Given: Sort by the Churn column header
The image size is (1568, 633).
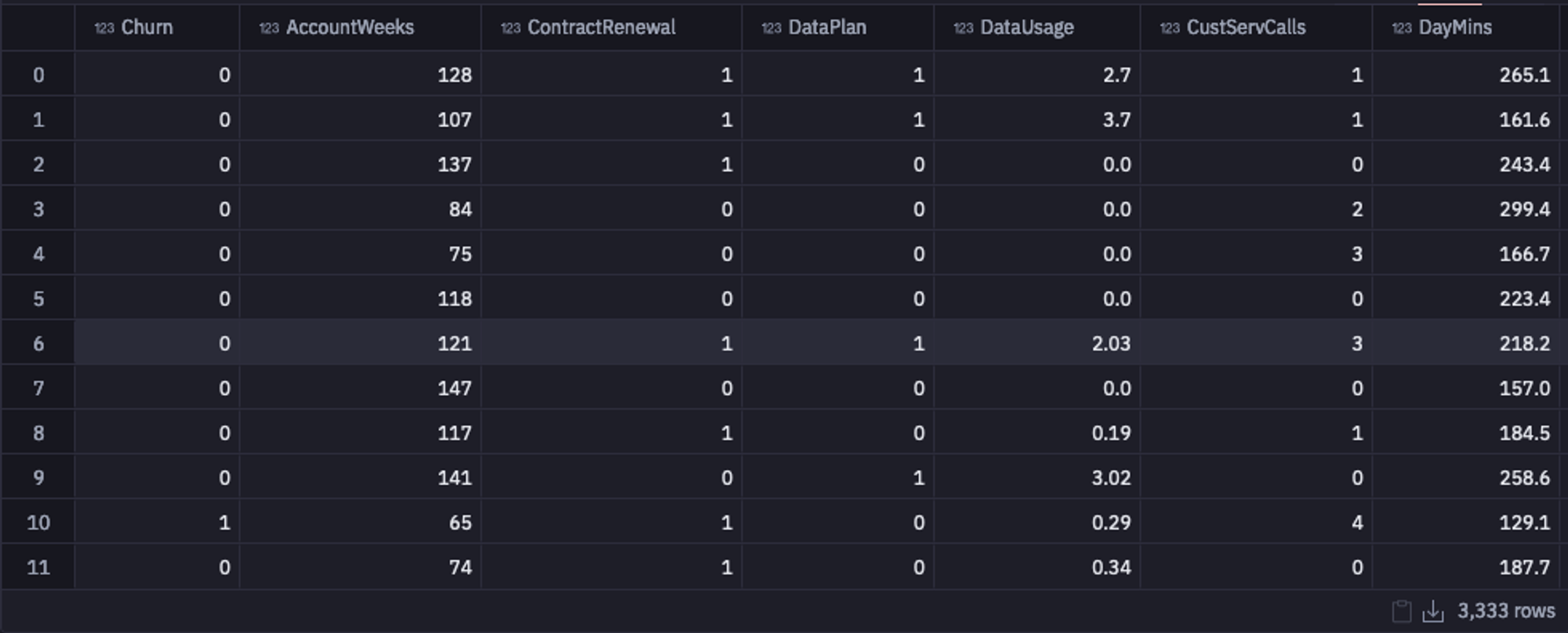Looking at the screenshot, I should click(147, 27).
